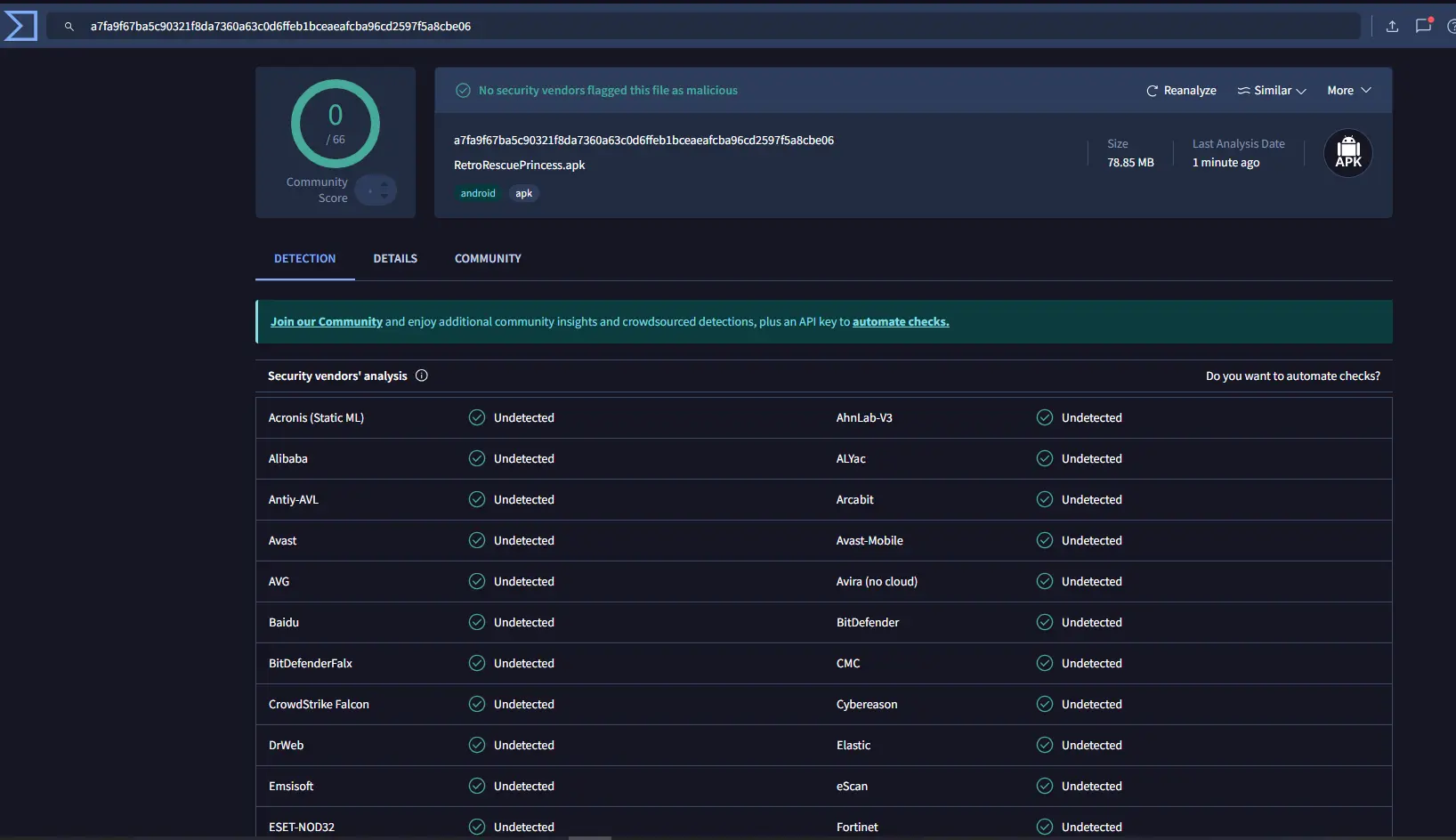Click the ESET-NOD32 vendor name
This screenshot has width=1456, height=840.
click(302, 828)
